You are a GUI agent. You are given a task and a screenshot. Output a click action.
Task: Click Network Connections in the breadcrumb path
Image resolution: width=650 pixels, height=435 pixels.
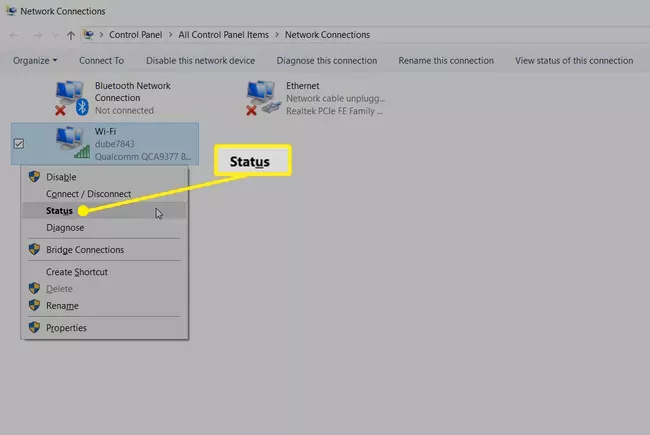327,35
